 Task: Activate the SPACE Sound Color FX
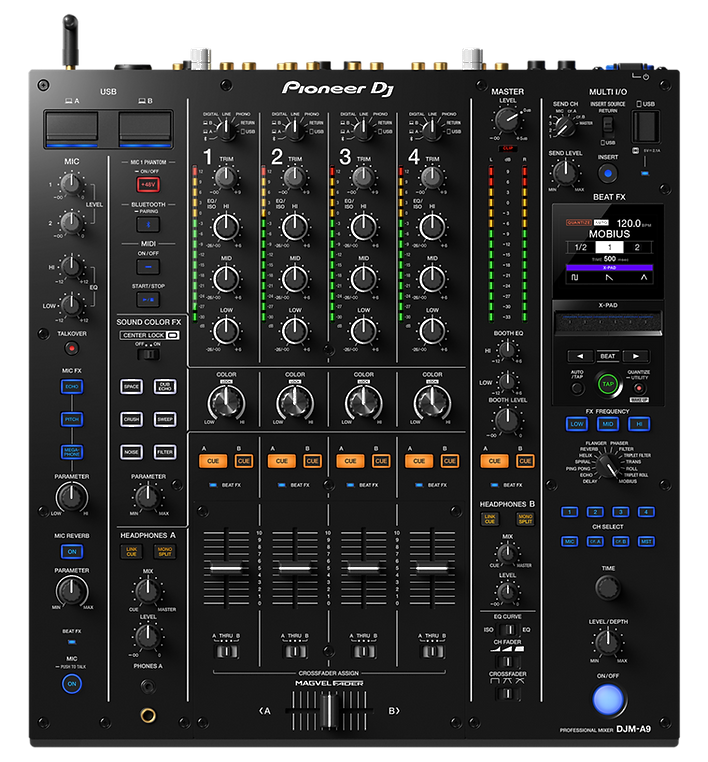pyautogui.click(x=131, y=387)
